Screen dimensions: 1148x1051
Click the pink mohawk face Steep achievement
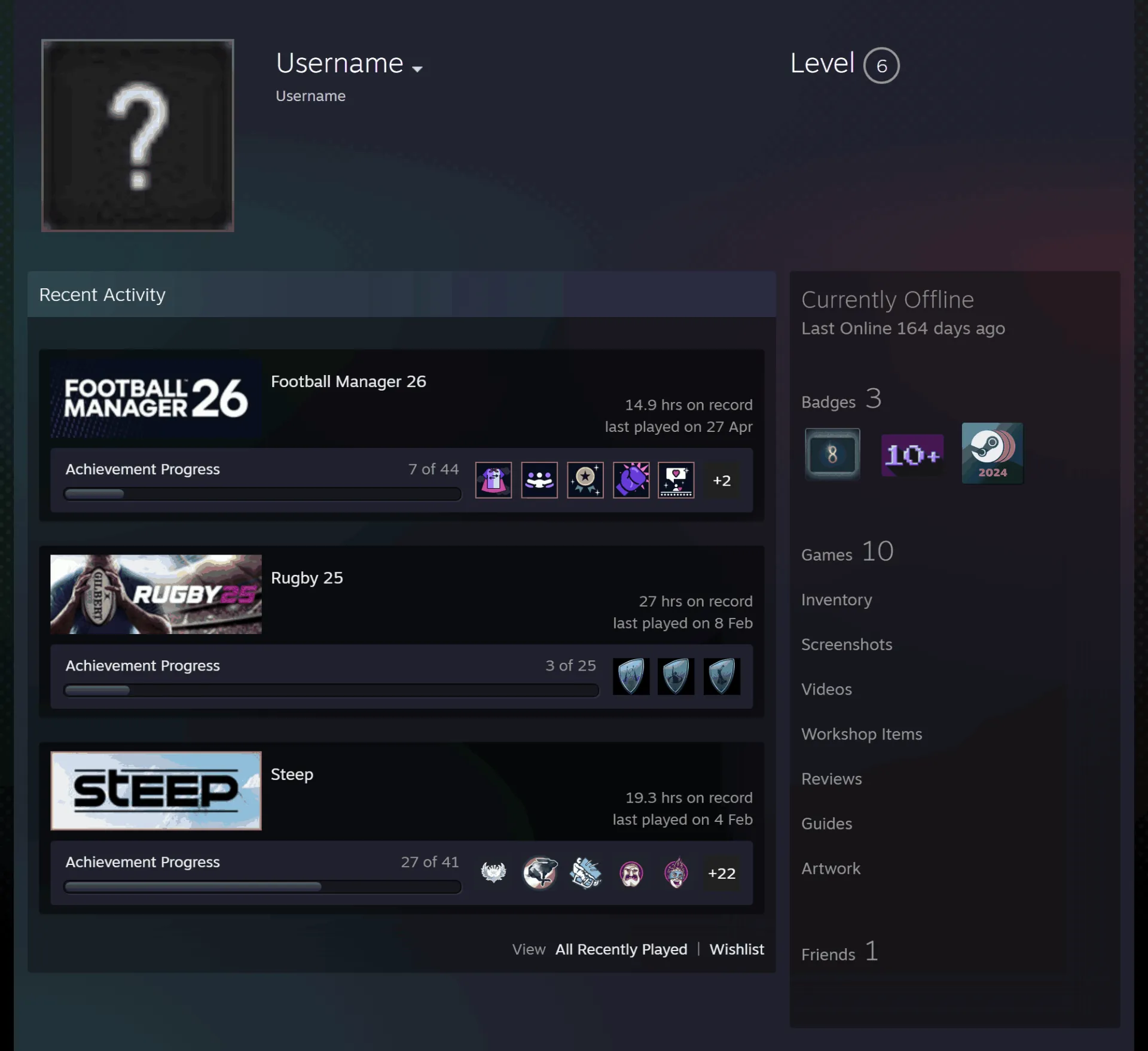click(x=676, y=873)
